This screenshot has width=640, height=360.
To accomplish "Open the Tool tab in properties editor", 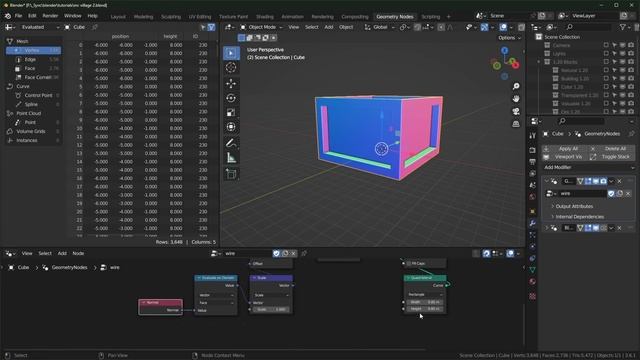I will point(532,136).
